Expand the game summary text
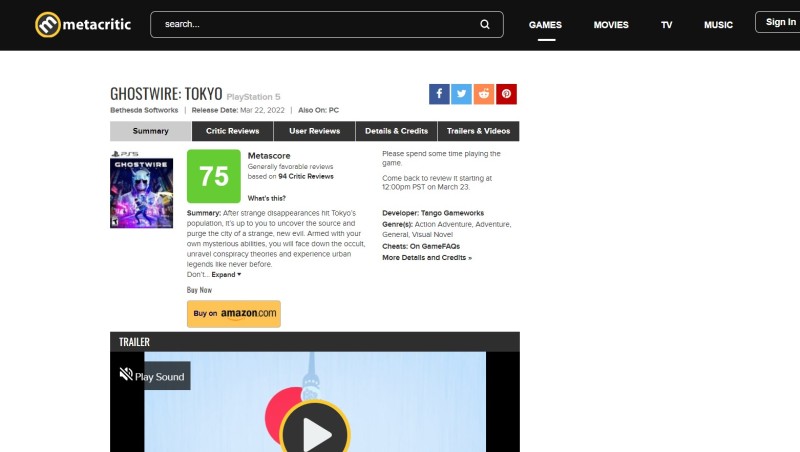The height and width of the screenshot is (452, 800). [226, 274]
